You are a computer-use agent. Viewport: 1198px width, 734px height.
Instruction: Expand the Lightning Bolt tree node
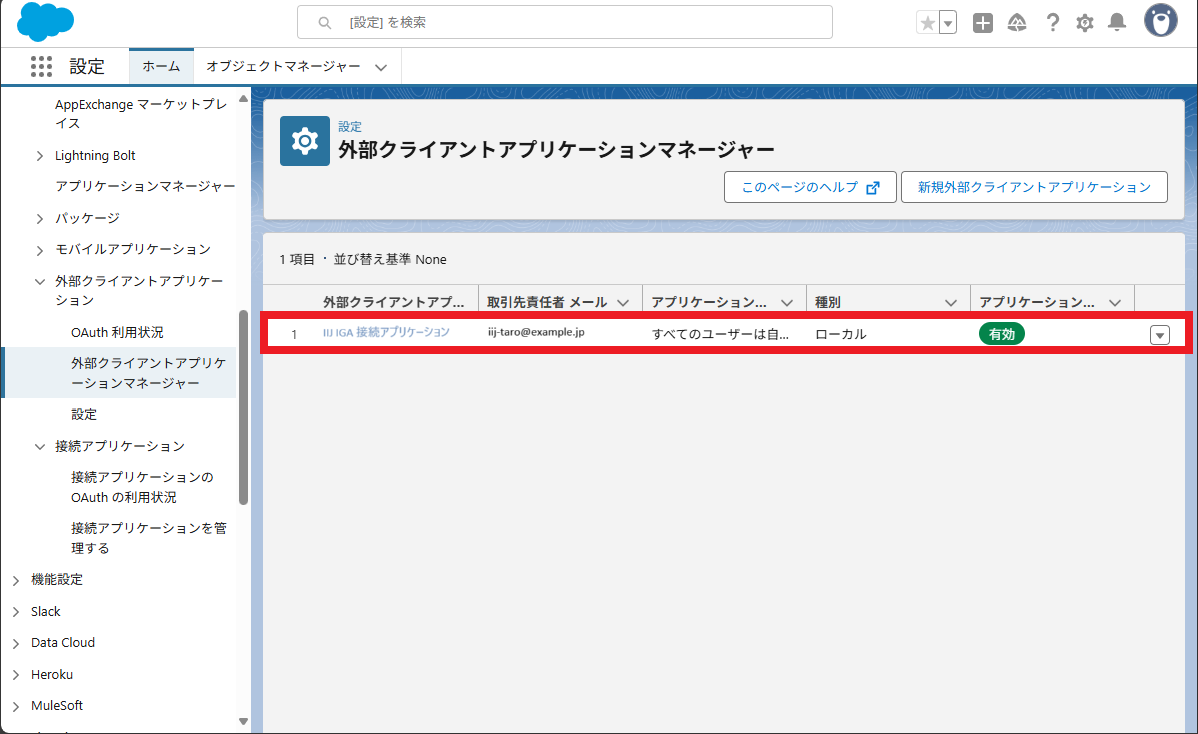coord(39,156)
